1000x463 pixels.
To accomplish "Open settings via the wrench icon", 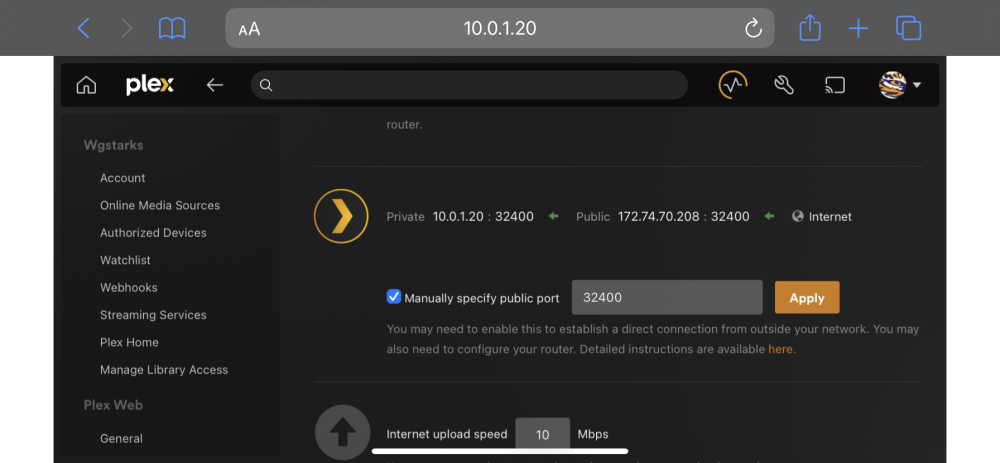I will pyautogui.click(x=784, y=85).
